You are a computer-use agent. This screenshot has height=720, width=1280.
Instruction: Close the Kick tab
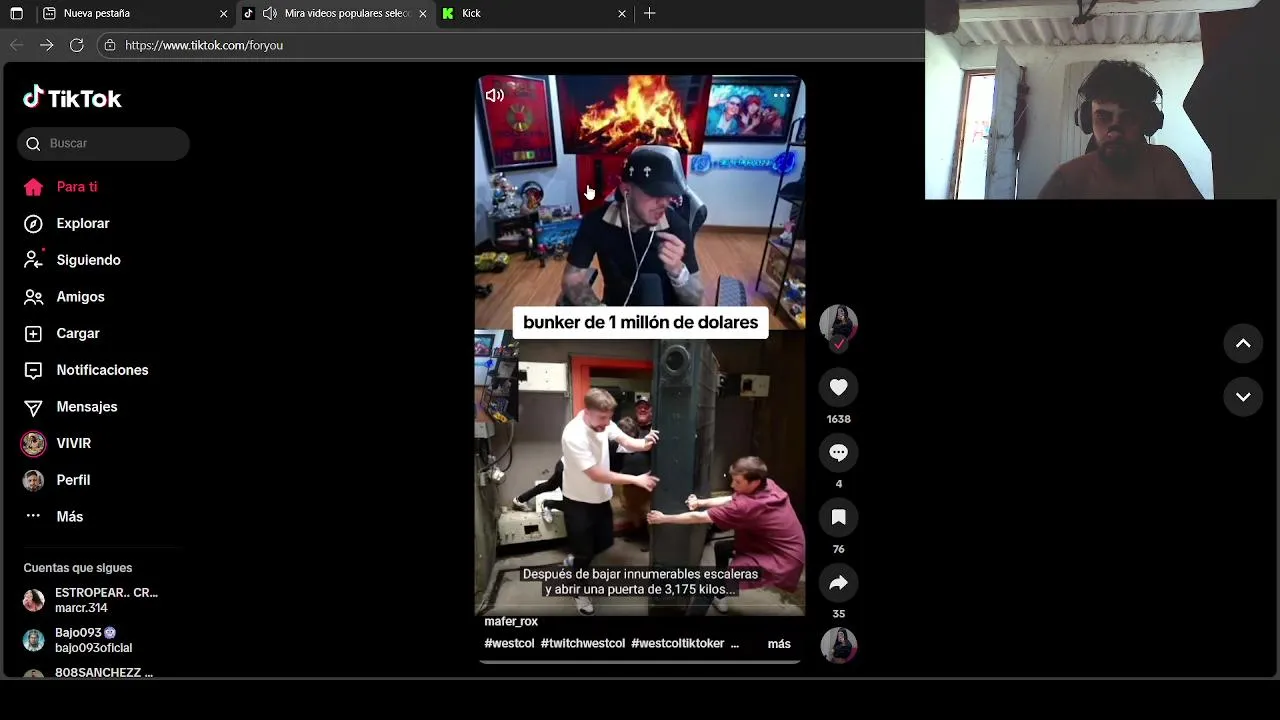tap(622, 13)
